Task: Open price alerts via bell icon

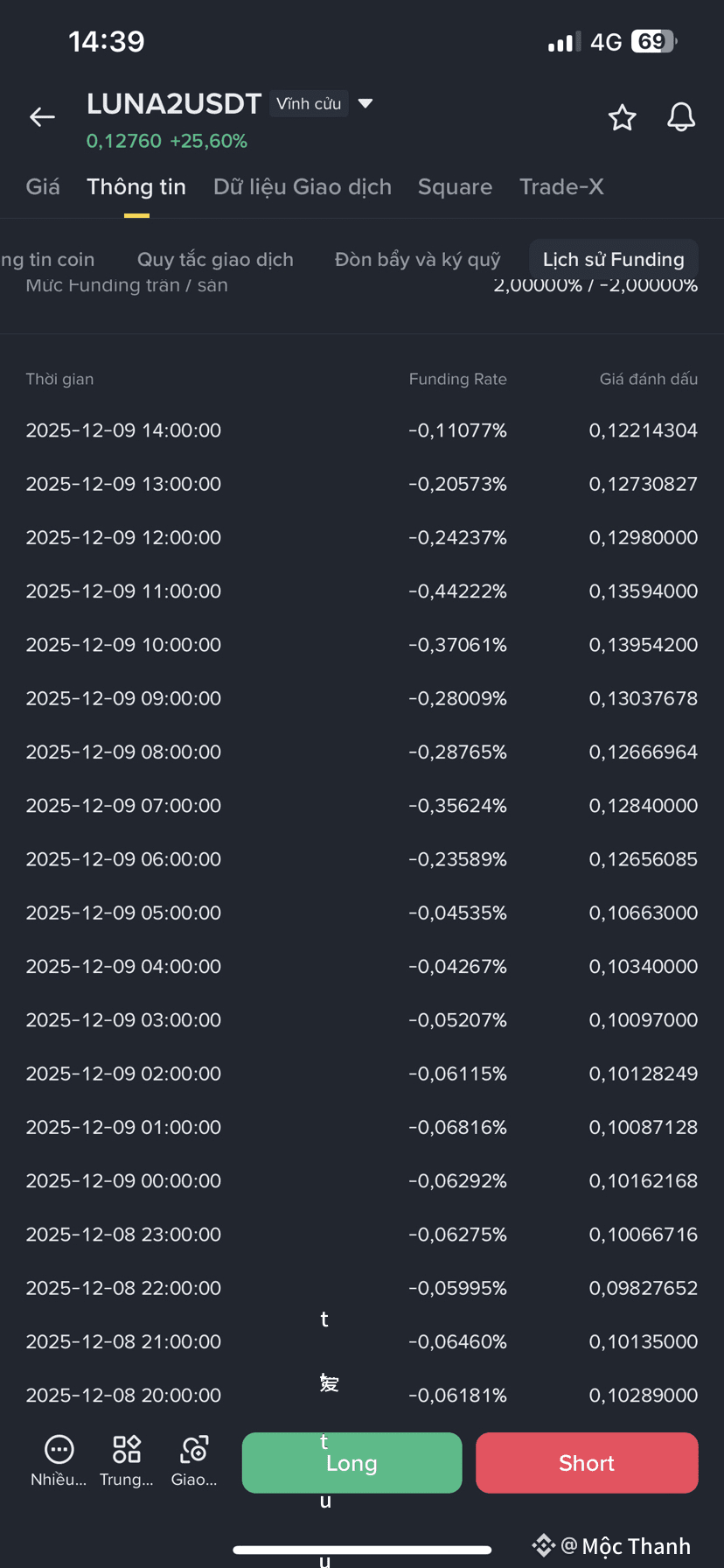Action: tap(681, 117)
